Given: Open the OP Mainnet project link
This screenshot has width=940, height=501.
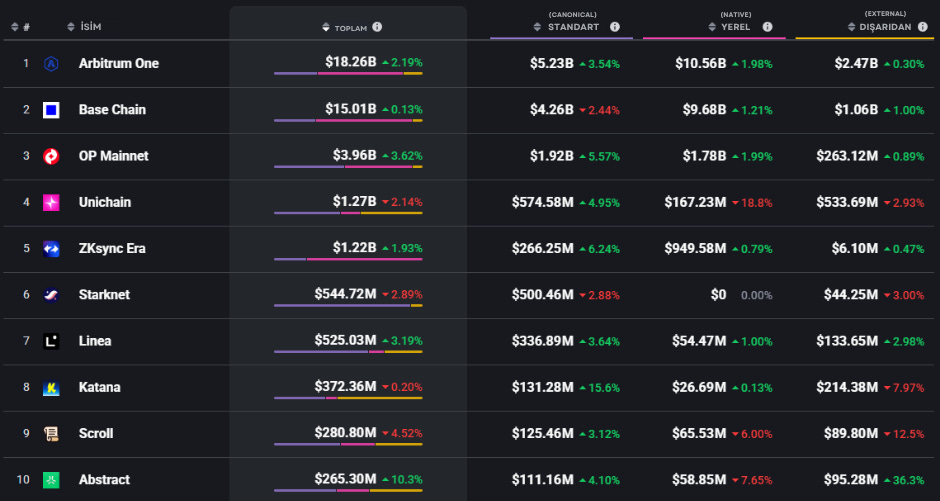Looking at the screenshot, I should pyautogui.click(x=113, y=156).
